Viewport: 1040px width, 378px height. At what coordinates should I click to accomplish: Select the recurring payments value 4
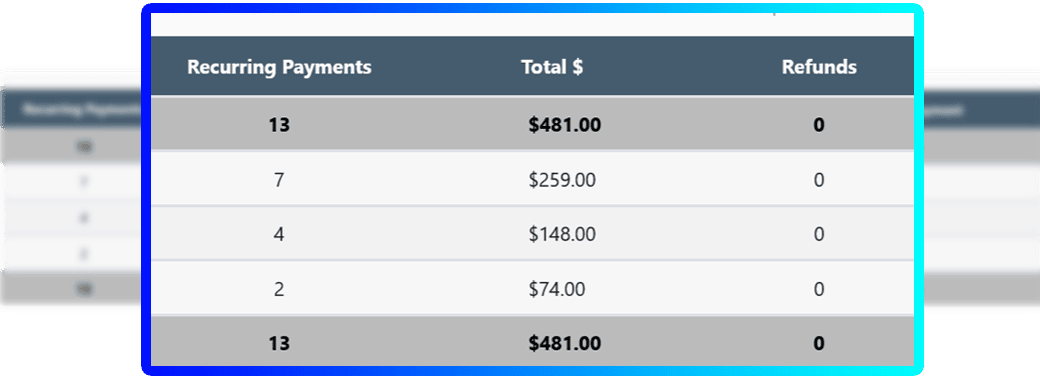coord(279,234)
